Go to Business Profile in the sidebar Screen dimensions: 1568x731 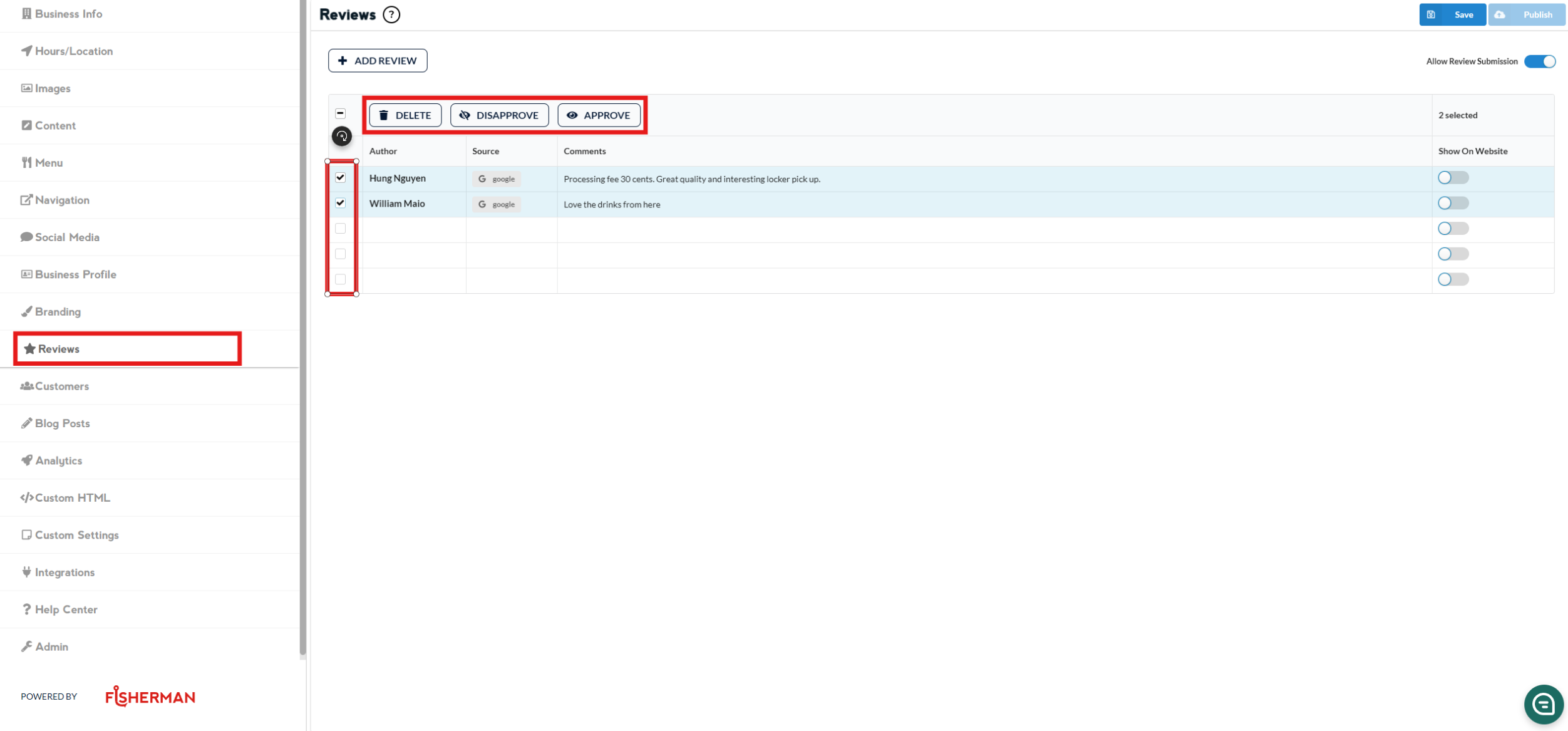[75, 274]
